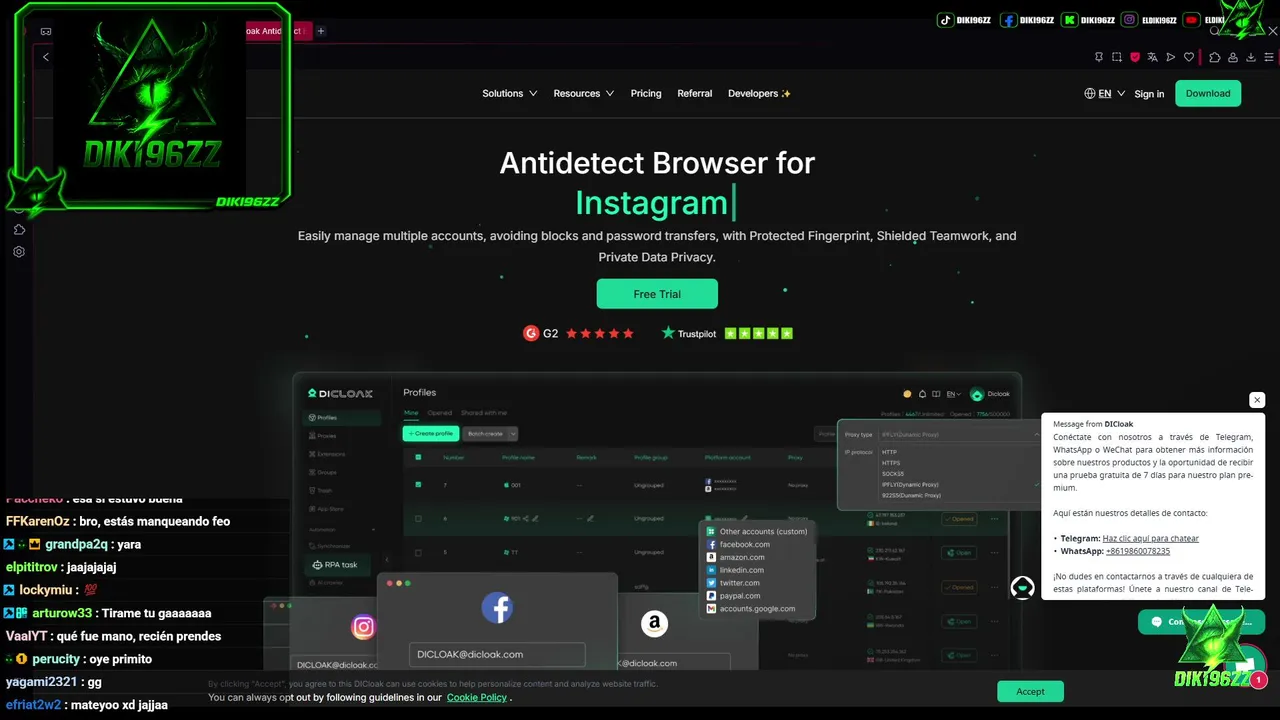Open the Cookie Policy link
This screenshot has width=1280, height=720.
click(x=477, y=697)
